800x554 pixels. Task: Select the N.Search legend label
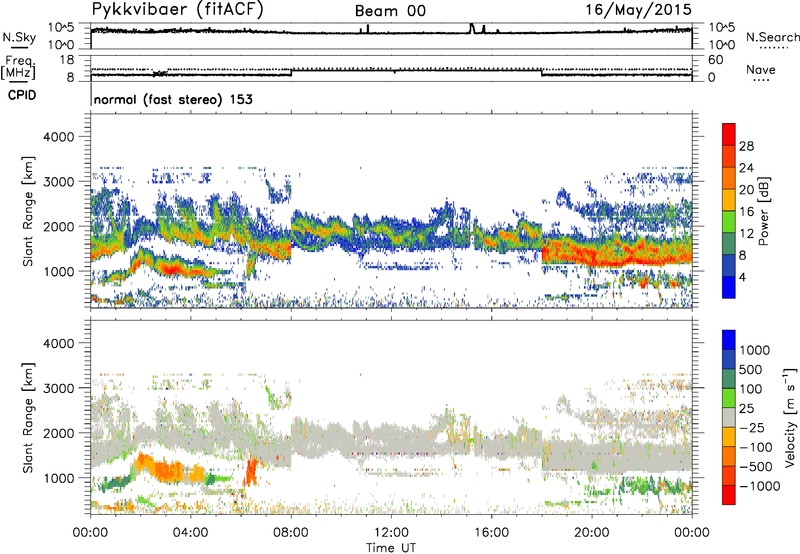tap(772, 37)
